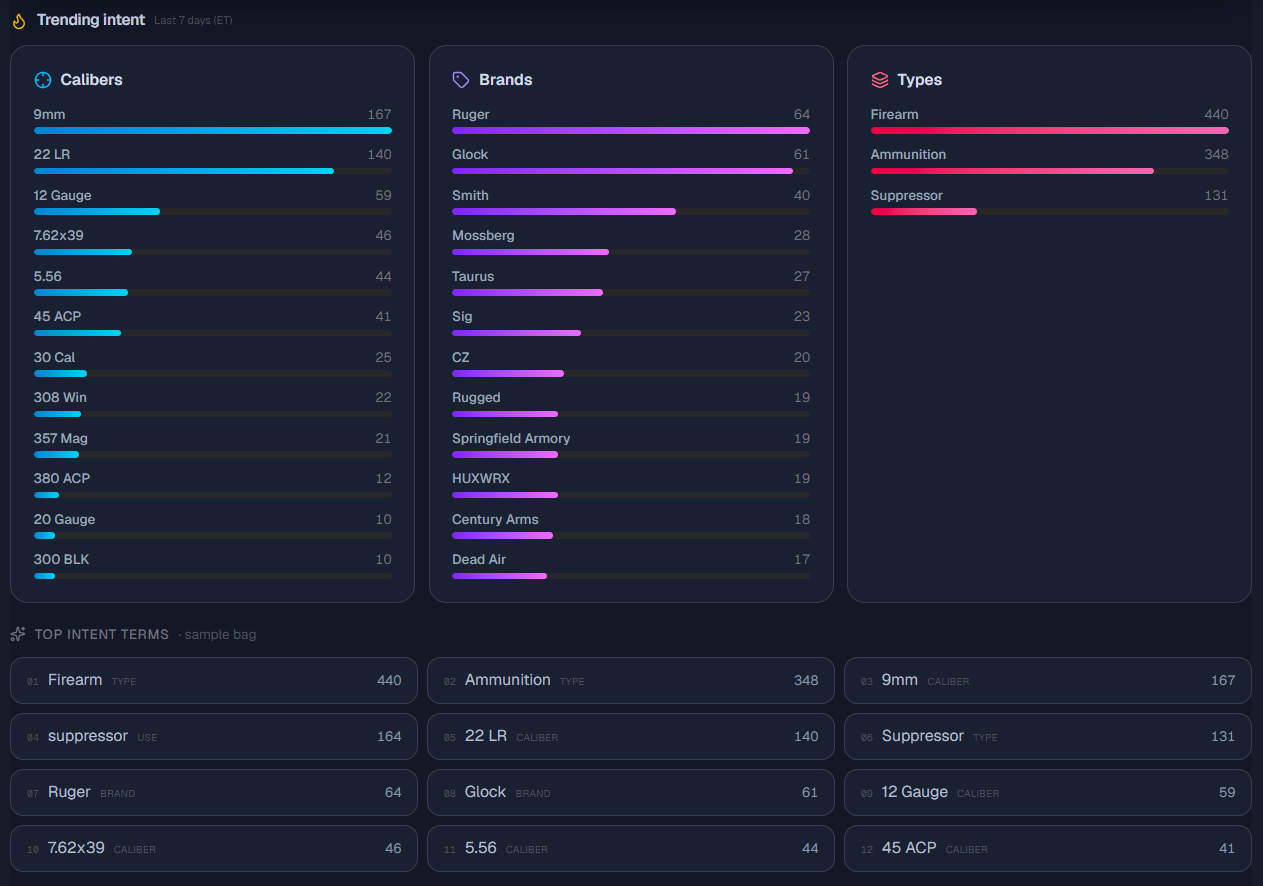Screen dimensions: 1263x886
Task: Click the Springfield Armory brand label
Action: pyautogui.click(x=511, y=439)
